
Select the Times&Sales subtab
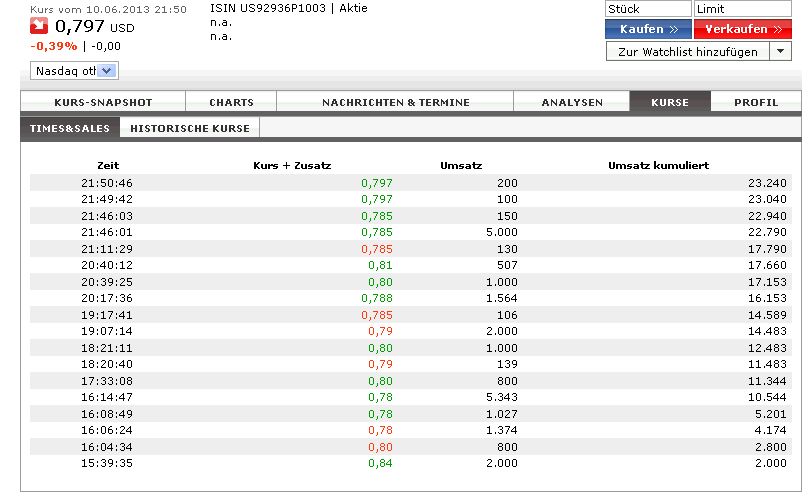69,128
